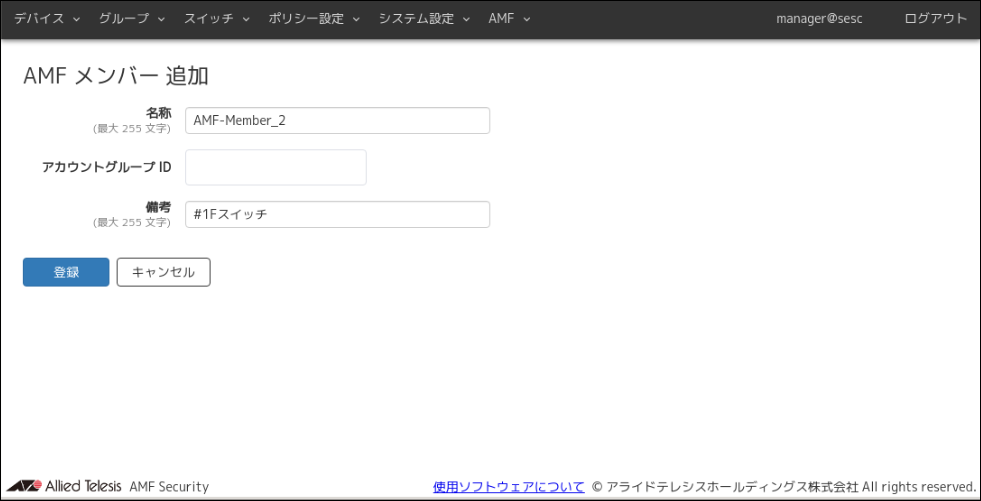This screenshot has width=981, height=501.
Task: Click the 備考 field label
Action: click(x=158, y=207)
